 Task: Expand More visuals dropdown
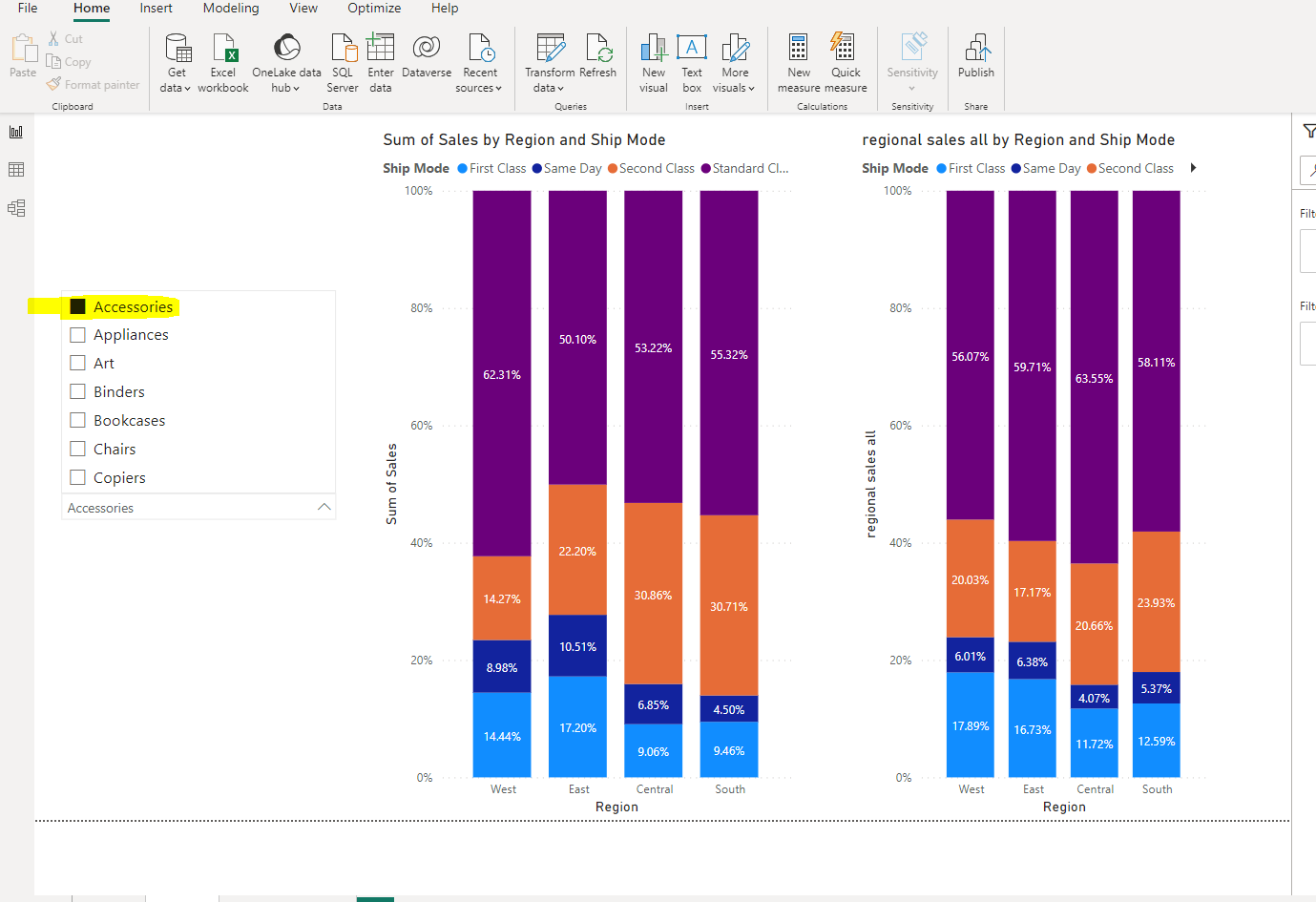coord(734,63)
